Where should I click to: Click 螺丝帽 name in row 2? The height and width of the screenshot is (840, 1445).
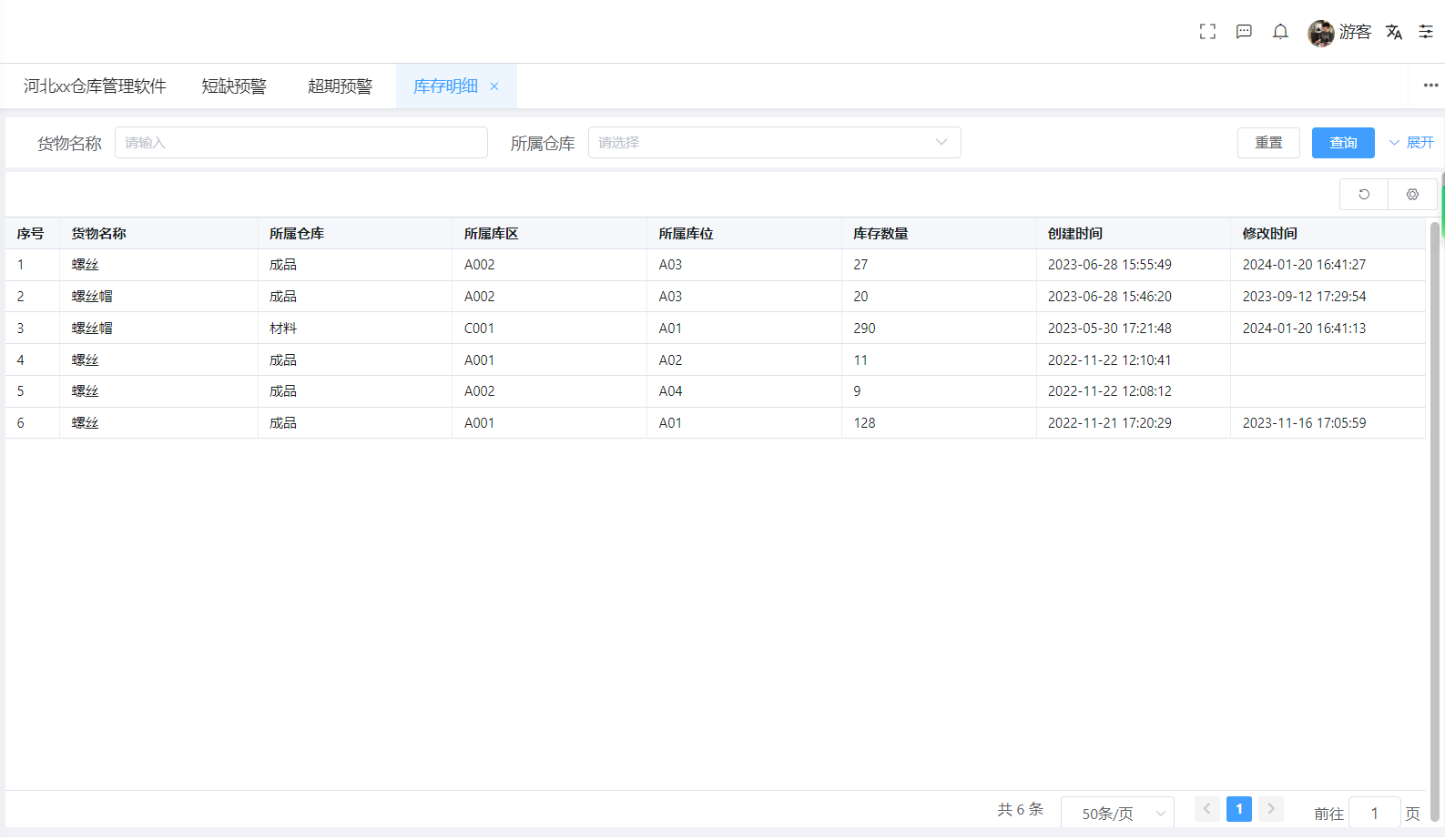point(92,297)
